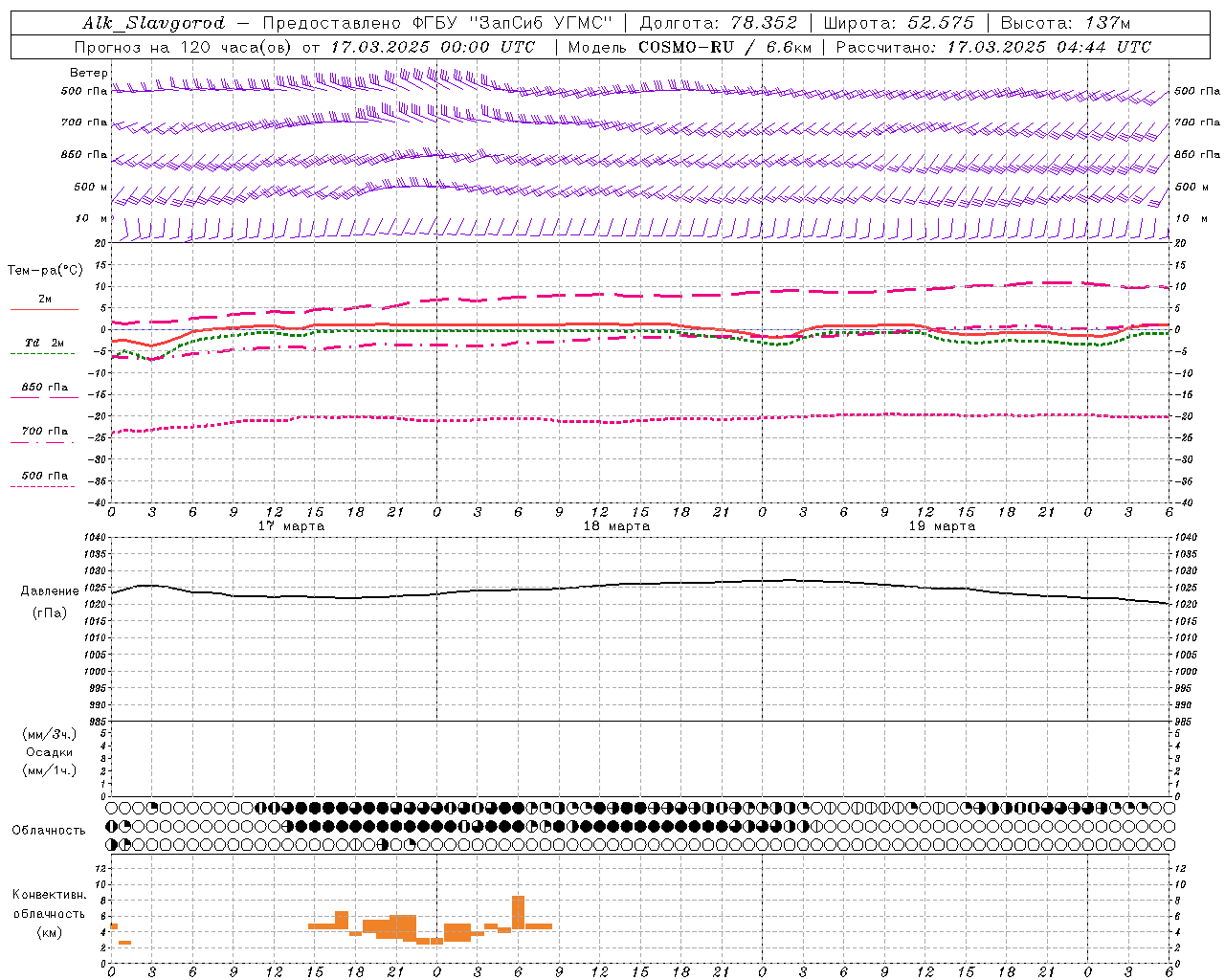This screenshot has width=1225, height=980.
Task: Click the "10 м" wind level label
Action: pos(91,218)
